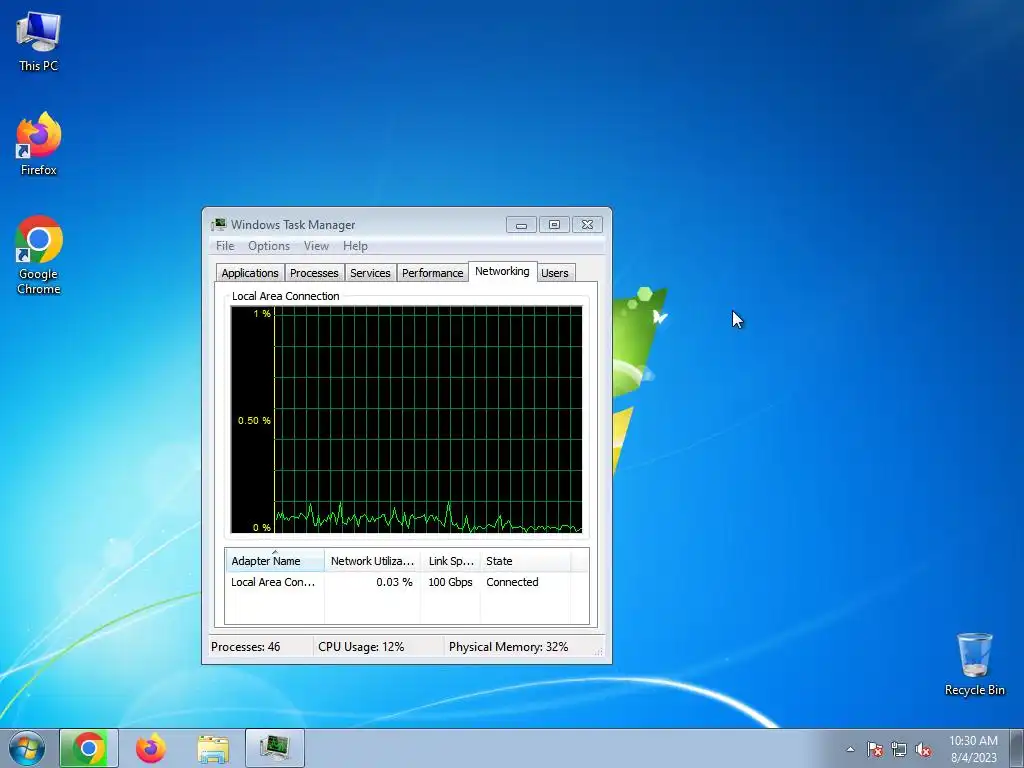Open Firefox from the taskbar

click(x=151, y=748)
